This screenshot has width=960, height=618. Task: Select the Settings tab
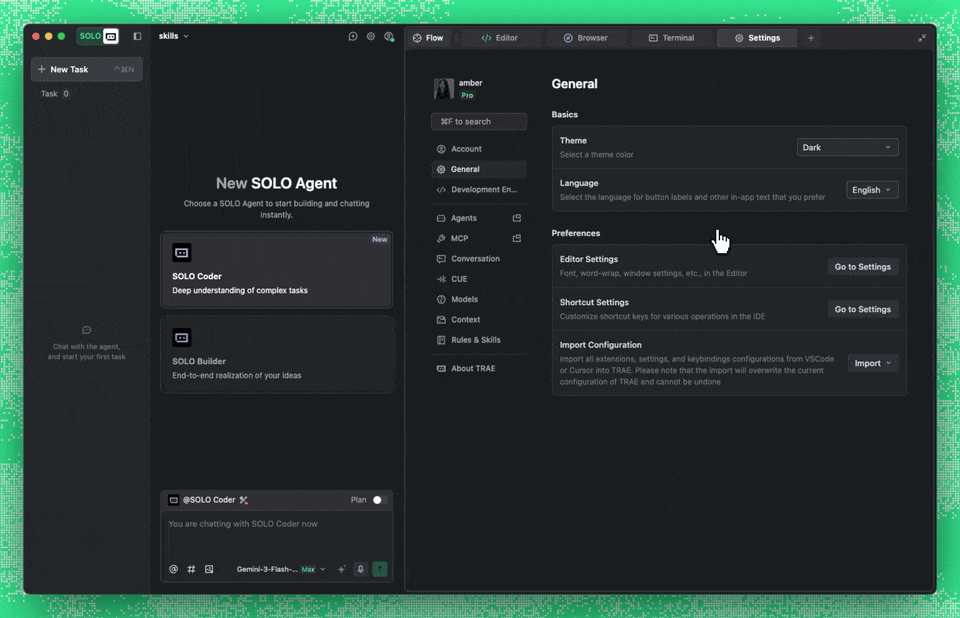[757, 38]
